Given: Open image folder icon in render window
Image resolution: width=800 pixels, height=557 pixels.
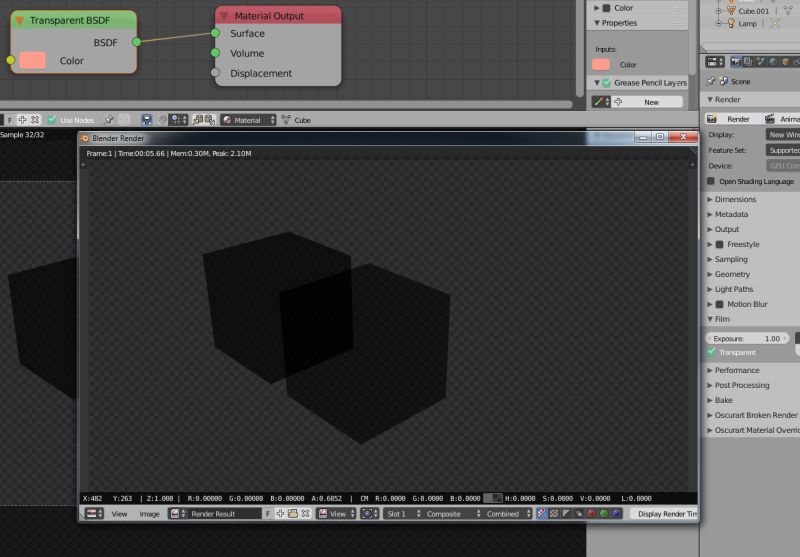Looking at the screenshot, I should point(293,514).
